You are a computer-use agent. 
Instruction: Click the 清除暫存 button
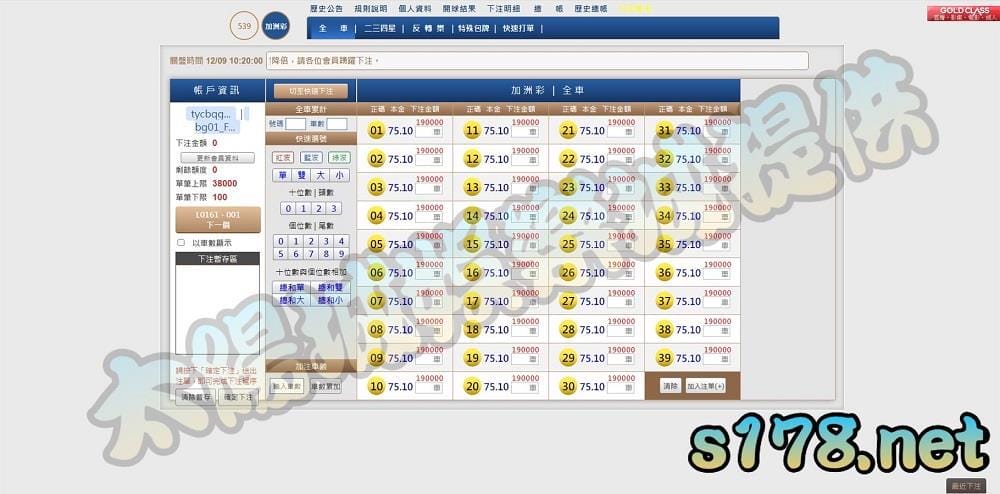click(196, 397)
